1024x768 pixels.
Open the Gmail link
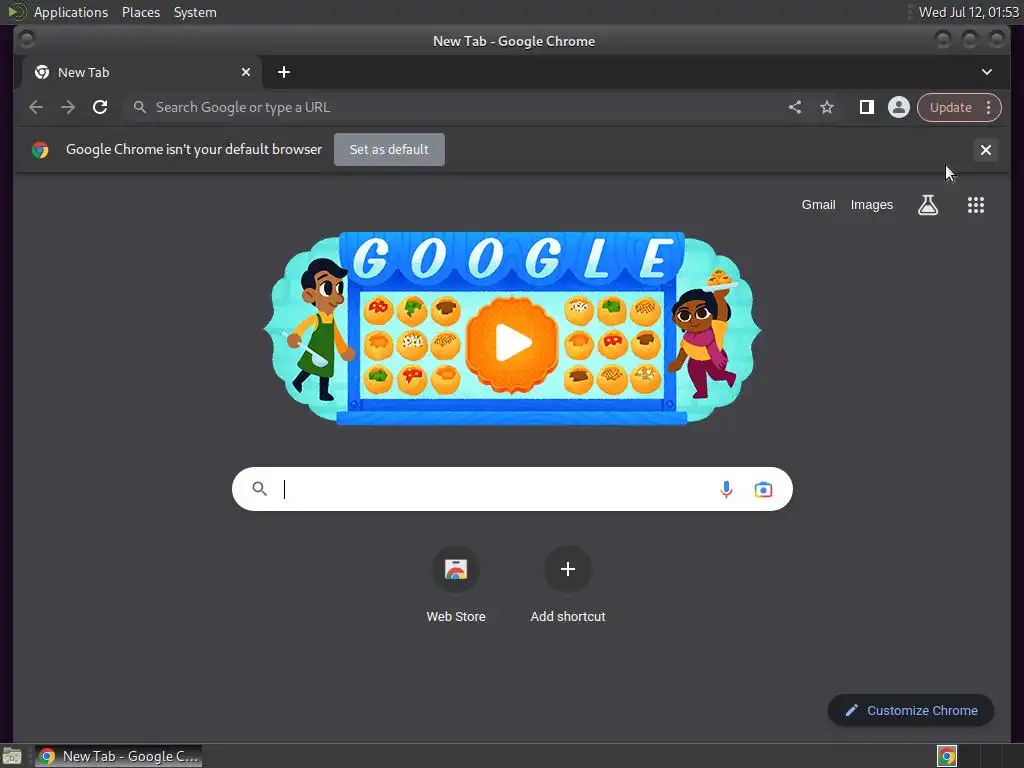coord(818,204)
